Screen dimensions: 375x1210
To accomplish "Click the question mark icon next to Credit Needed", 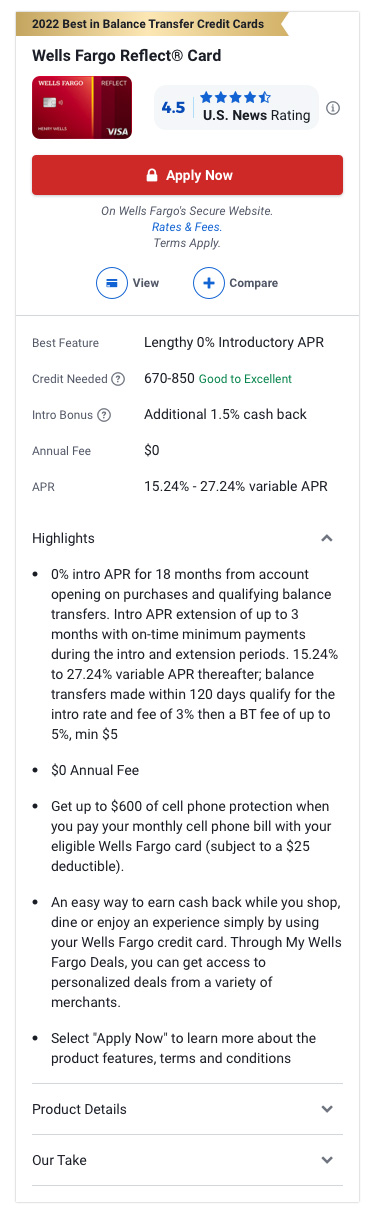I will tap(118, 379).
